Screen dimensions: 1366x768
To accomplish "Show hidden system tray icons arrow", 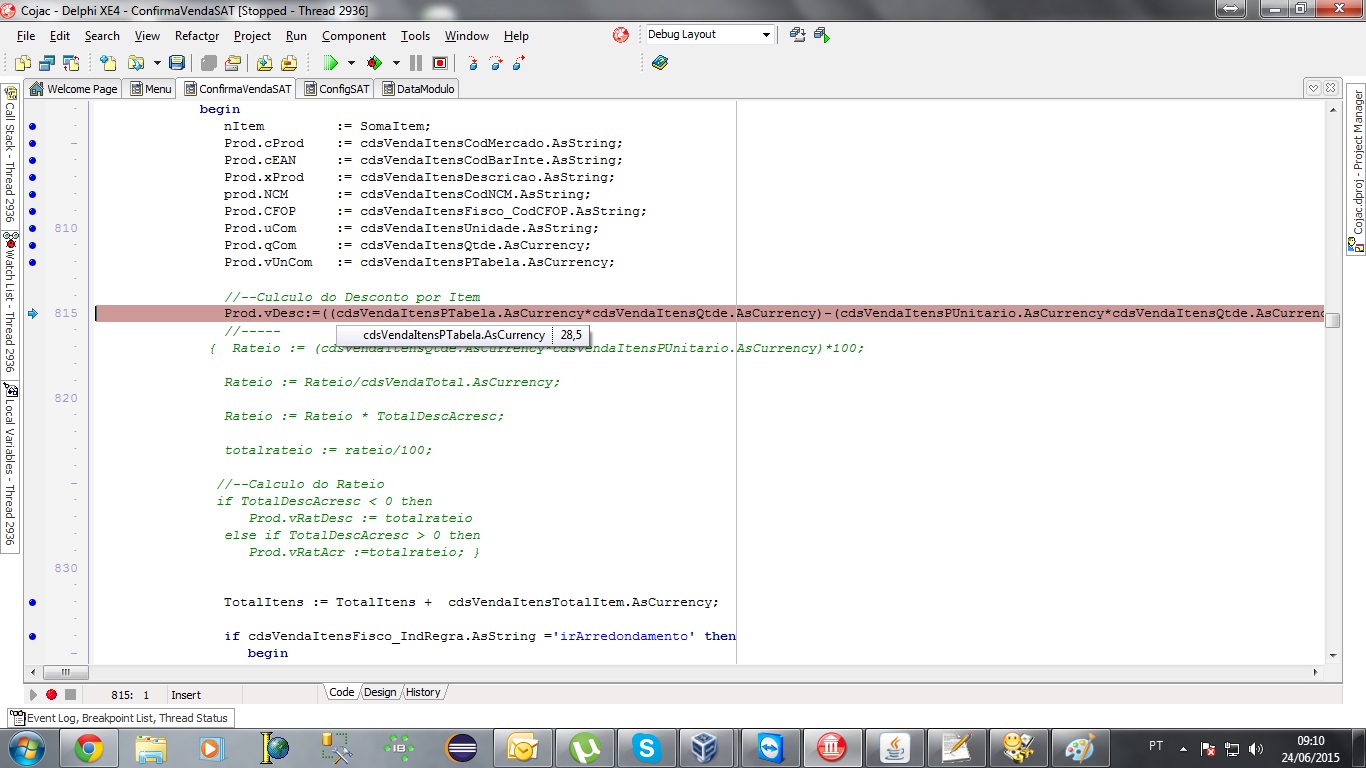I will 1184,747.
